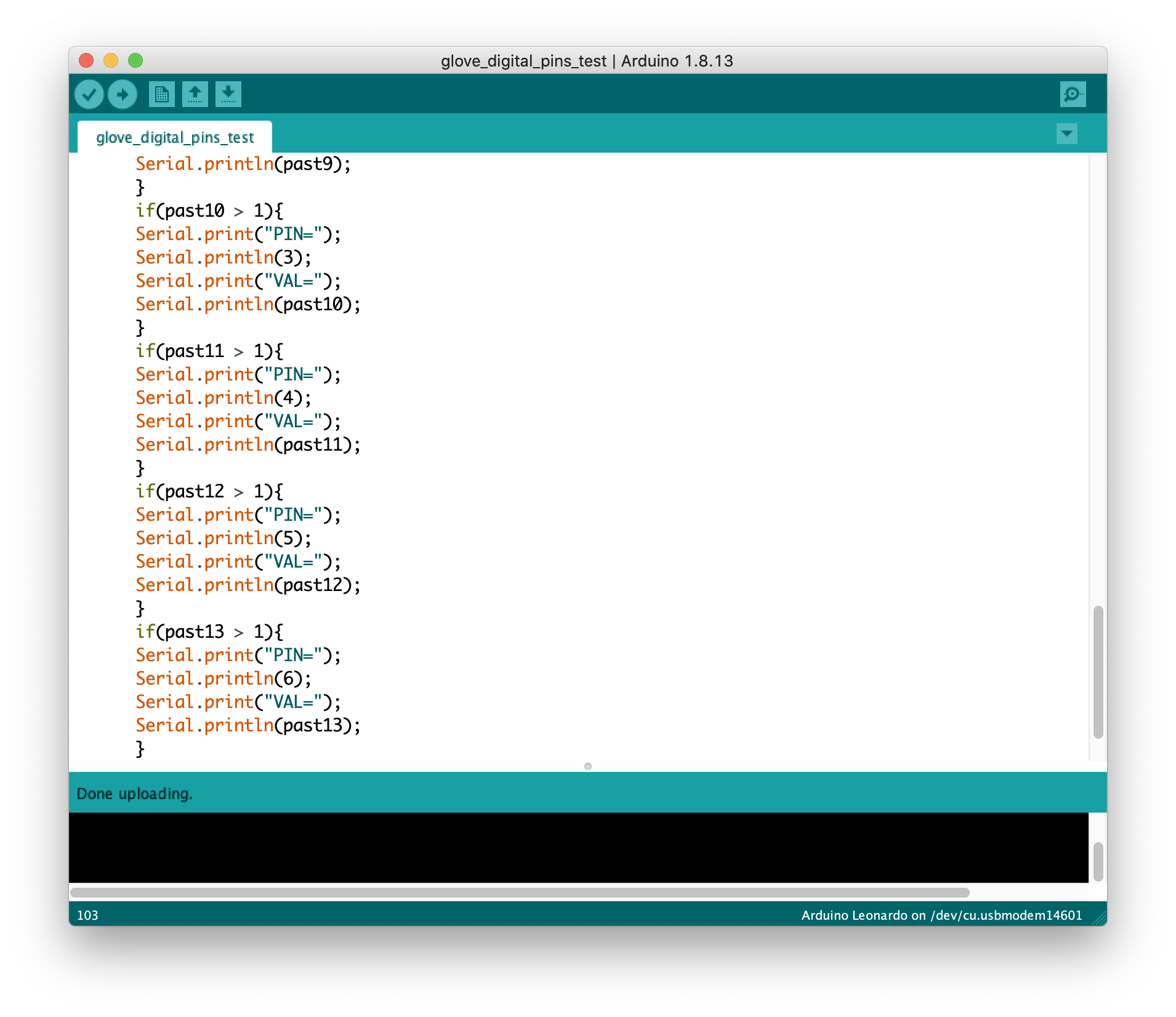Screen dimensions: 1176x1017
Task: Click the window title 'glove_digital_pins_test | Arduino 1.8.13'
Action: (x=587, y=61)
